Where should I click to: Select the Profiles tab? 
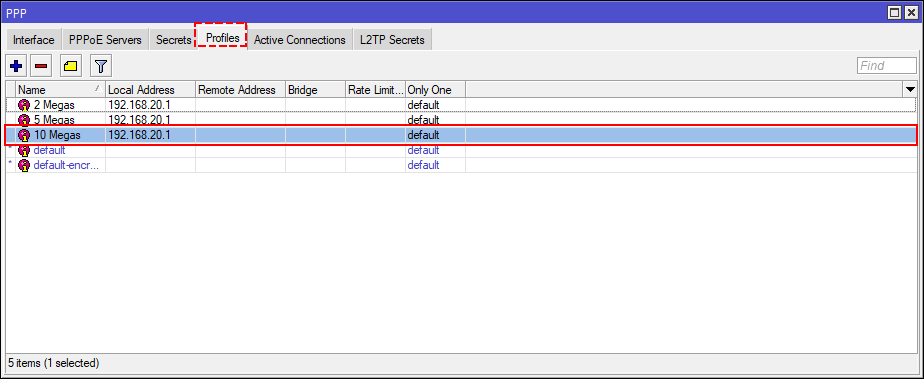point(222,38)
